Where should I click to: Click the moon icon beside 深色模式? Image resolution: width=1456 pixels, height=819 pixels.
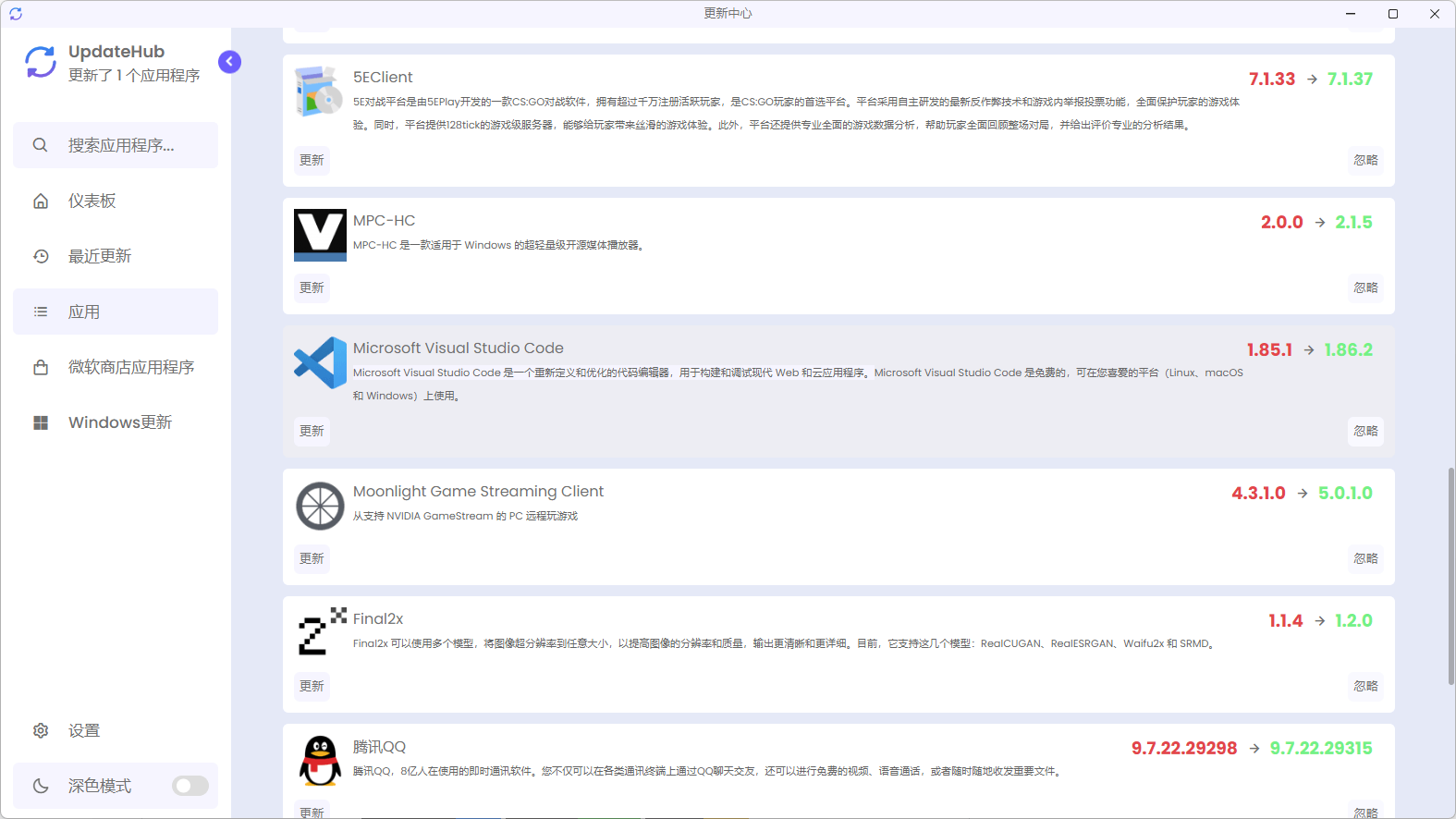click(x=41, y=786)
